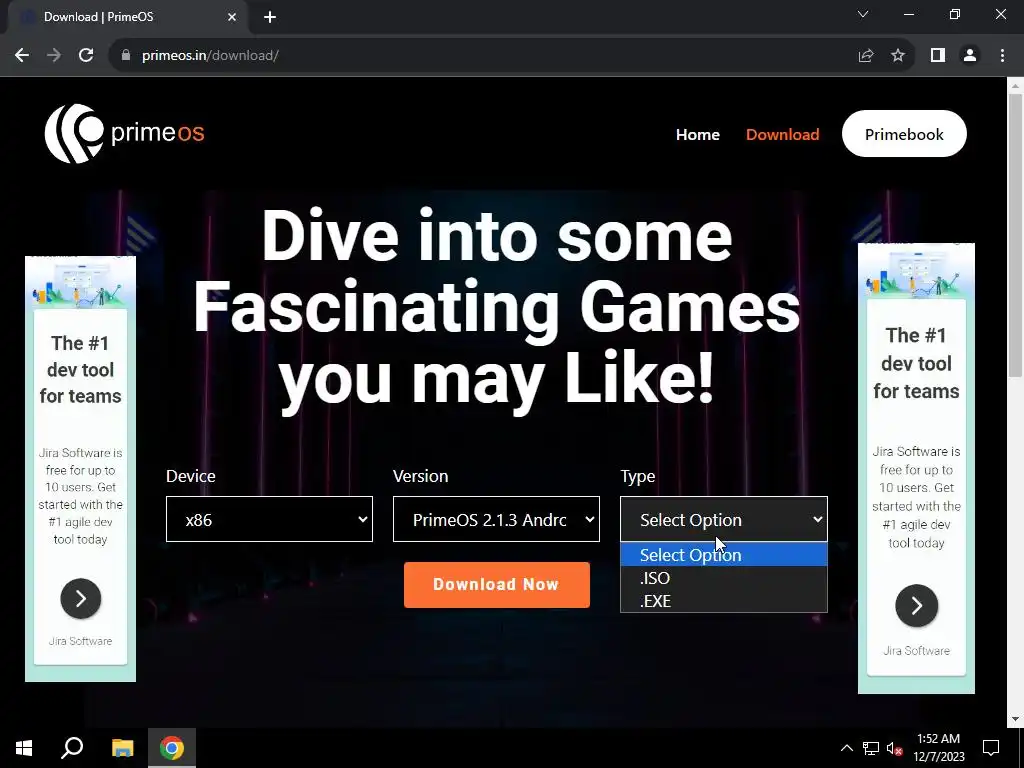Viewport: 1024px width, 768px height.
Task: Close the Download | PrimeOS tab
Action: (232, 17)
